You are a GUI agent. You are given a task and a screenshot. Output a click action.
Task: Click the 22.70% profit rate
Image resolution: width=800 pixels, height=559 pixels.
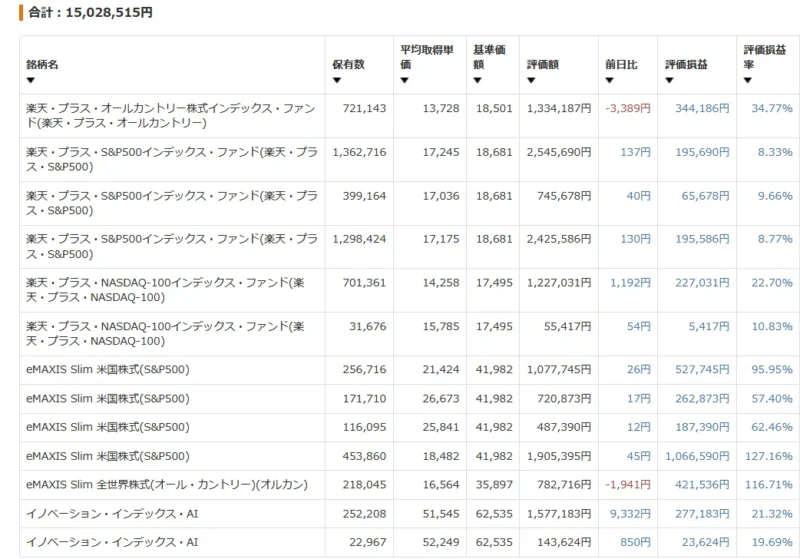tap(772, 283)
